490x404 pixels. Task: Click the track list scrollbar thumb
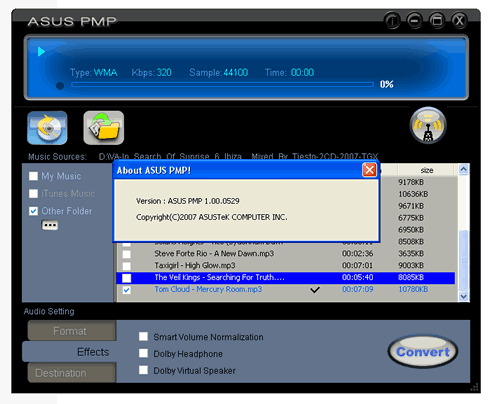pos(464,260)
